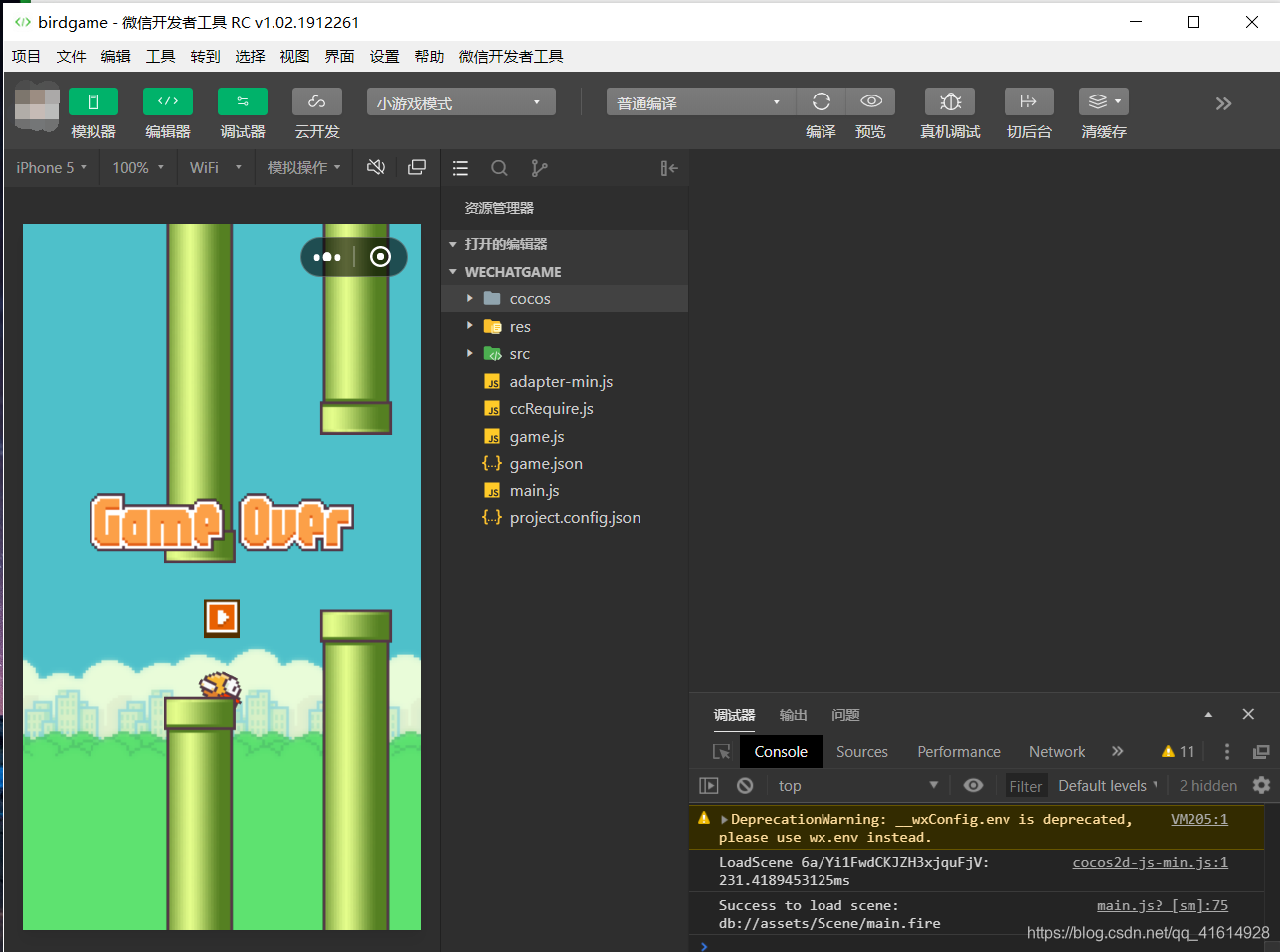Screen dimensions: 1280x952
Task: Collapse the explorer sidebar panel
Action: tap(669, 168)
